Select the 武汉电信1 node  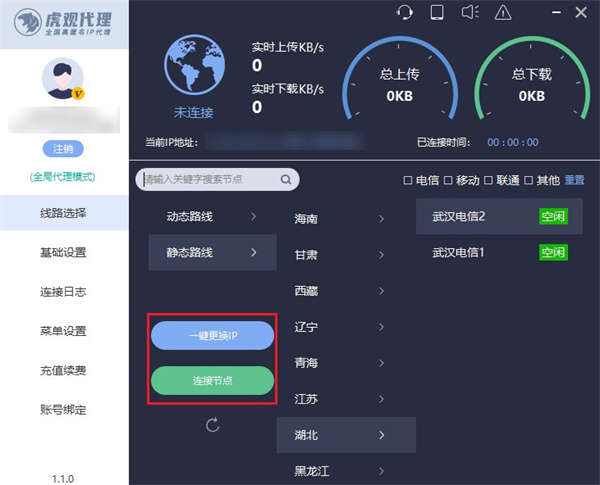(x=499, y=252)
